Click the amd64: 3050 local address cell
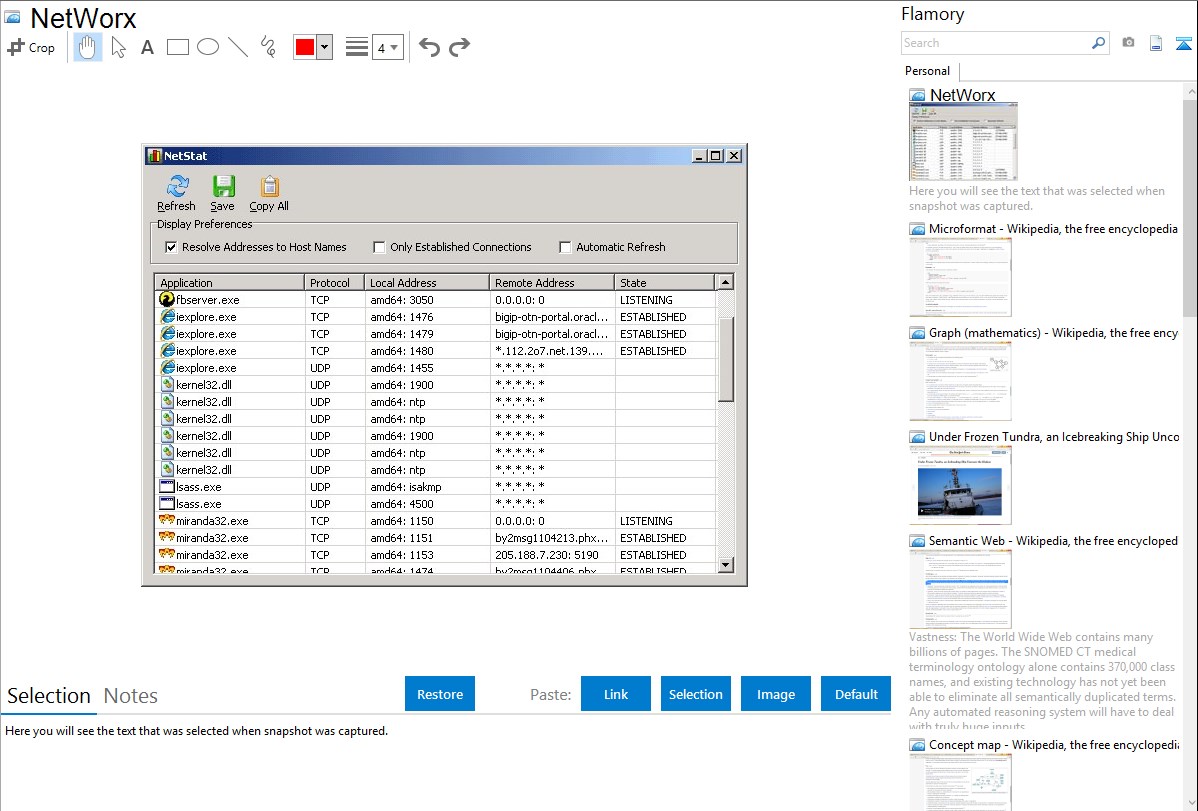Screen dimensions: 1198x811 point(402,300)
